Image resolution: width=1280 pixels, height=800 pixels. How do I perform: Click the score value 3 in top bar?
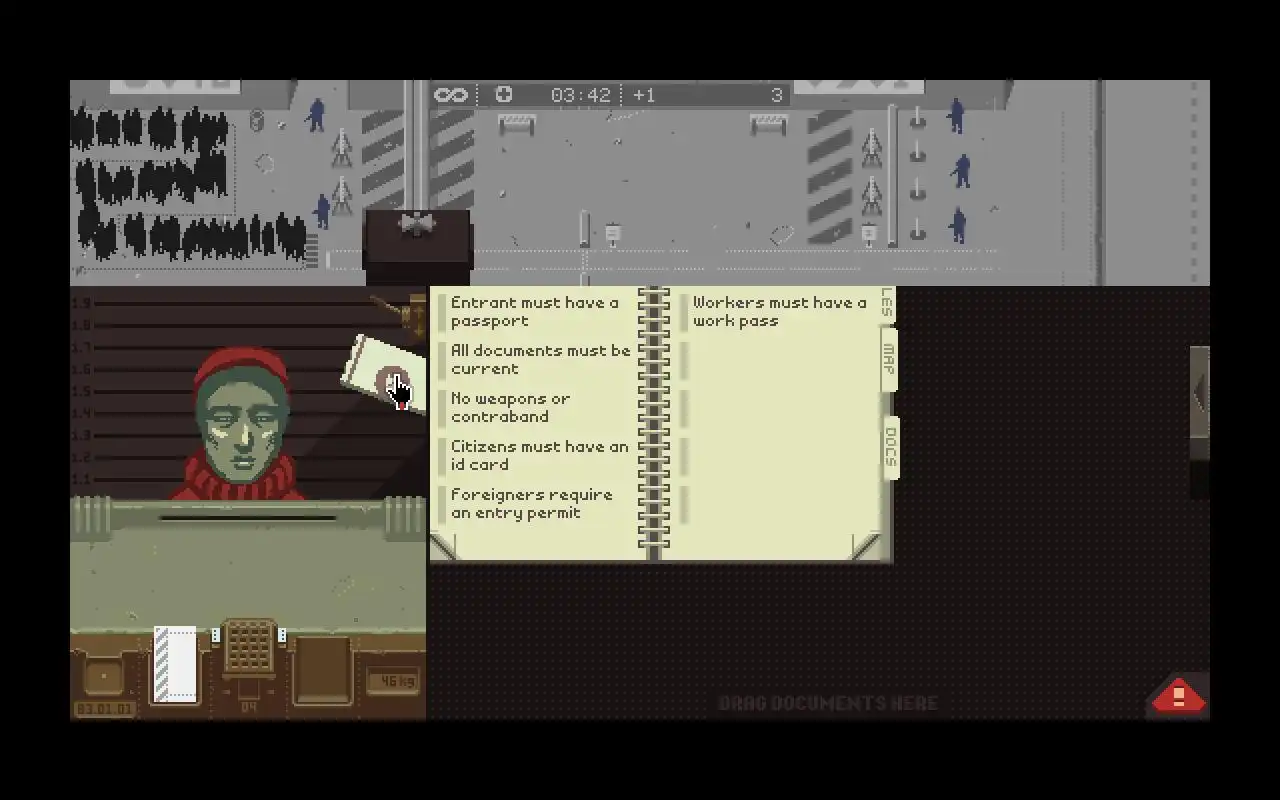pos(777,95)
